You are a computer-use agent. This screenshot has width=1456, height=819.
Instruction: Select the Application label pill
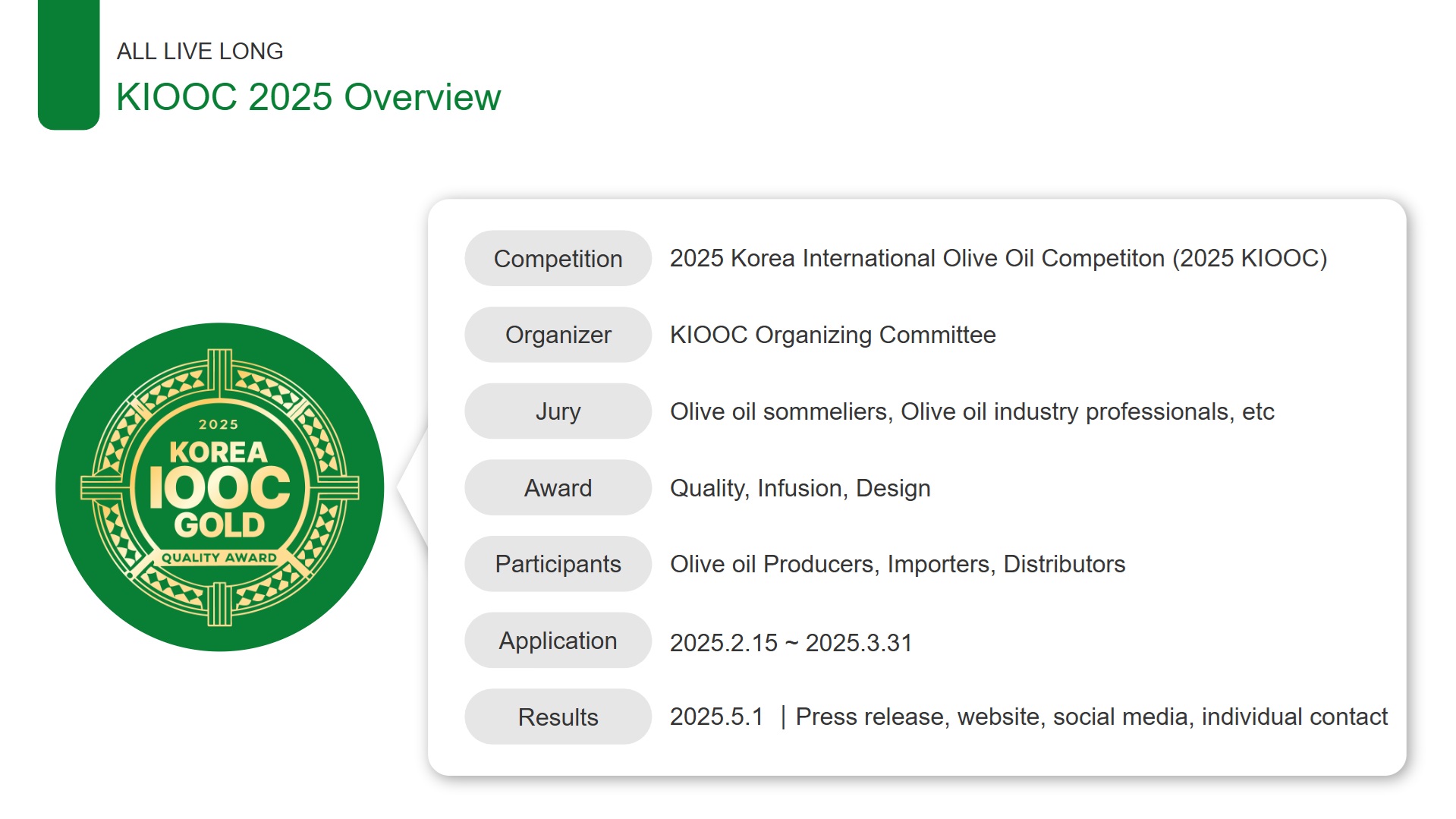point(558,641)
